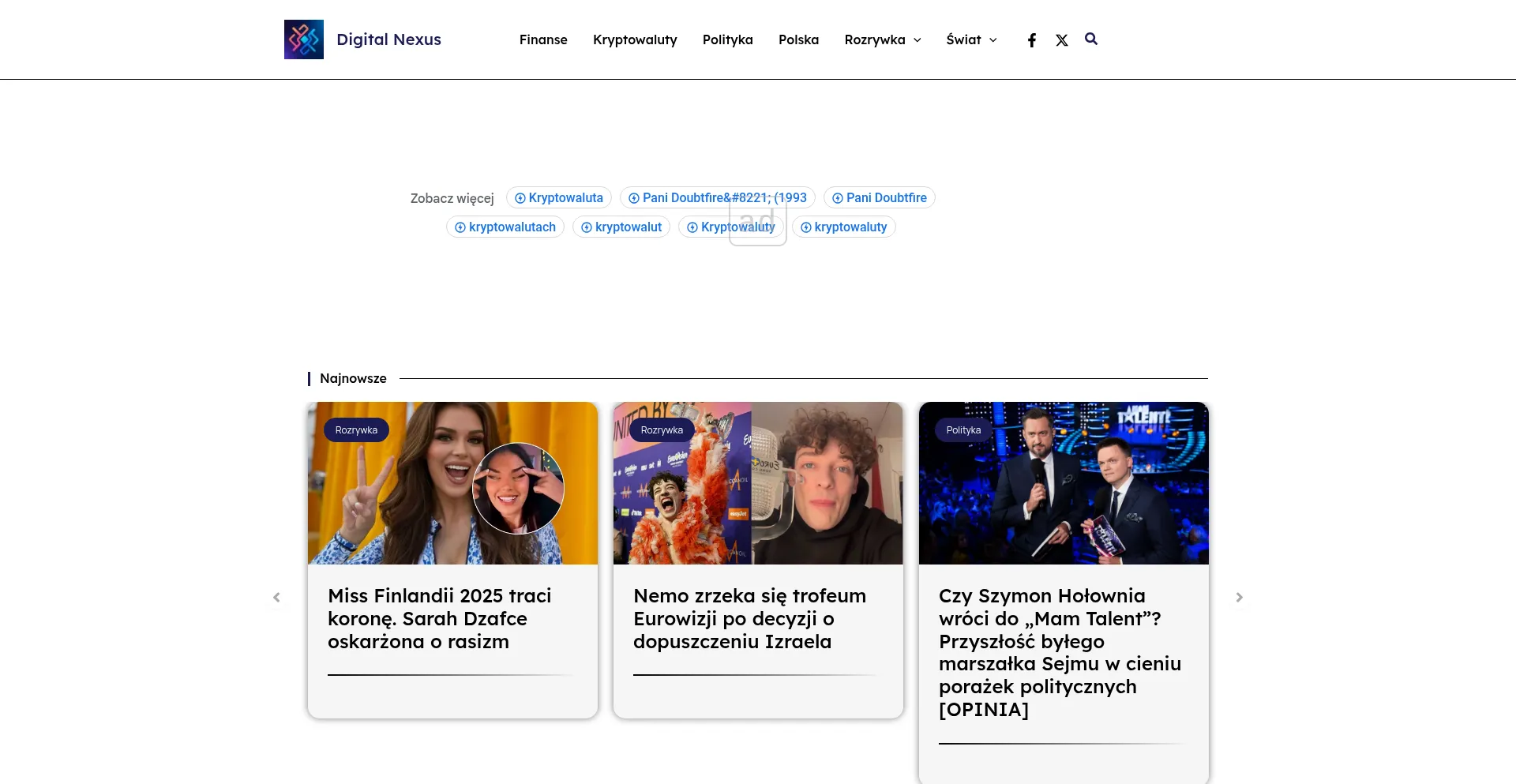Open the Kryptowaluty navigation item
This screenshot has width=1516, height=784.
[635, 39]
